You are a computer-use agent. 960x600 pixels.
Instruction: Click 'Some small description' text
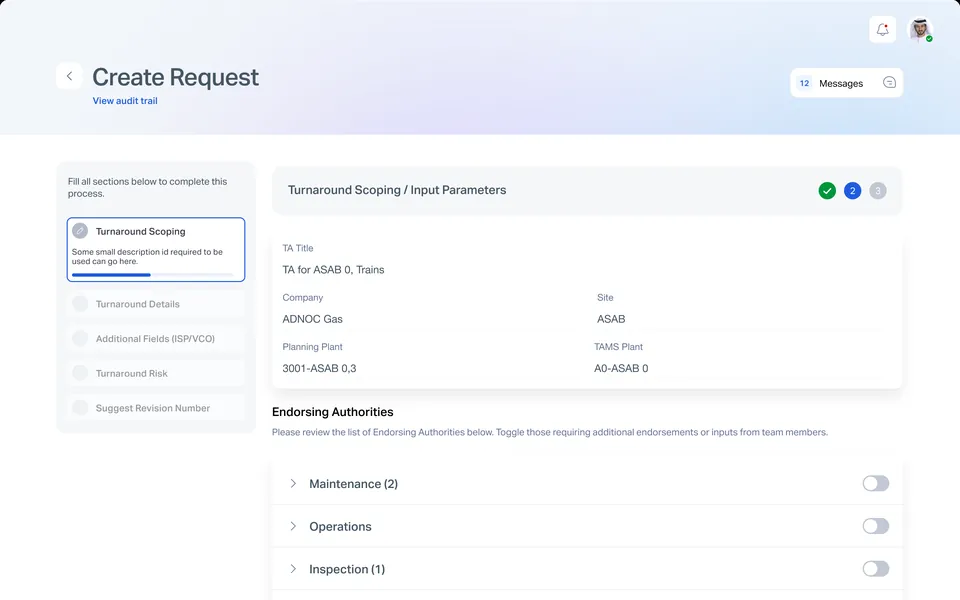147,257
